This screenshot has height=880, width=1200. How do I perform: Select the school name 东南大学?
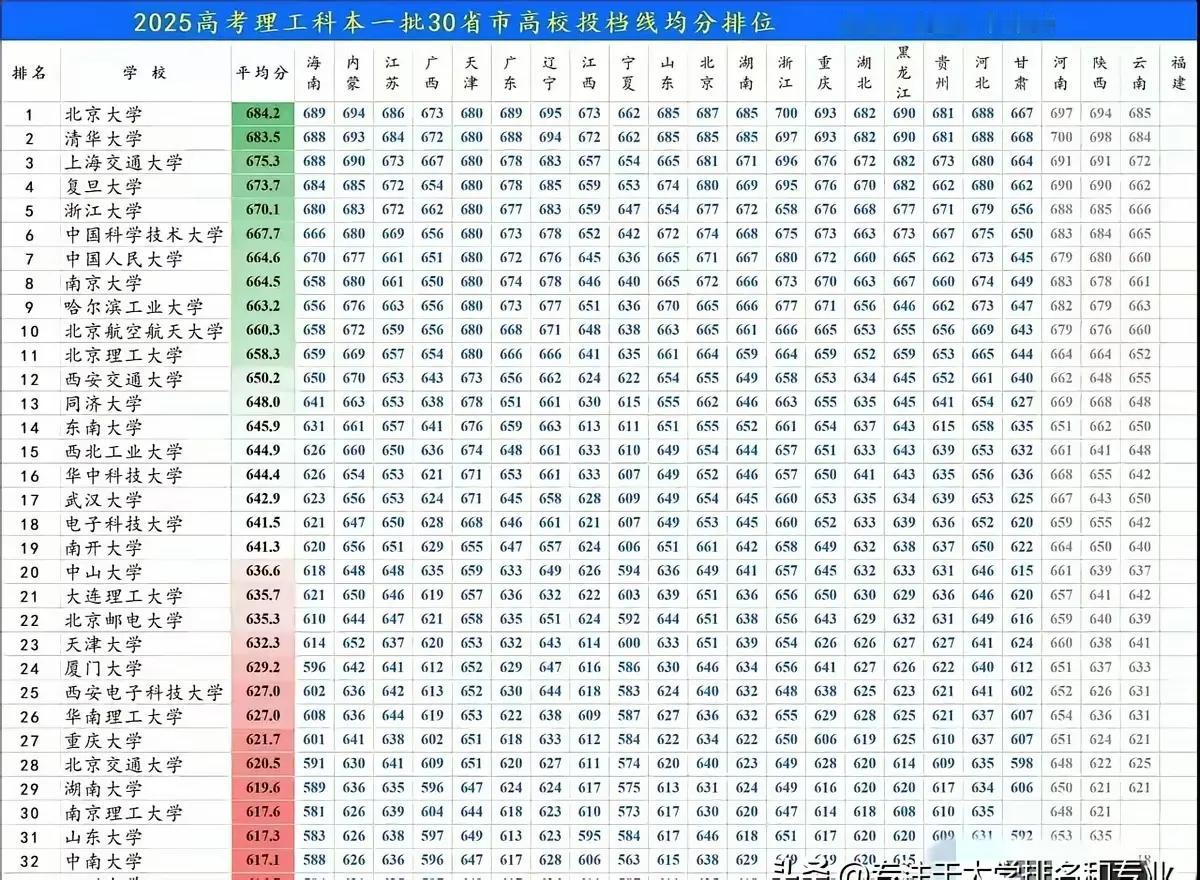[103, 427]
